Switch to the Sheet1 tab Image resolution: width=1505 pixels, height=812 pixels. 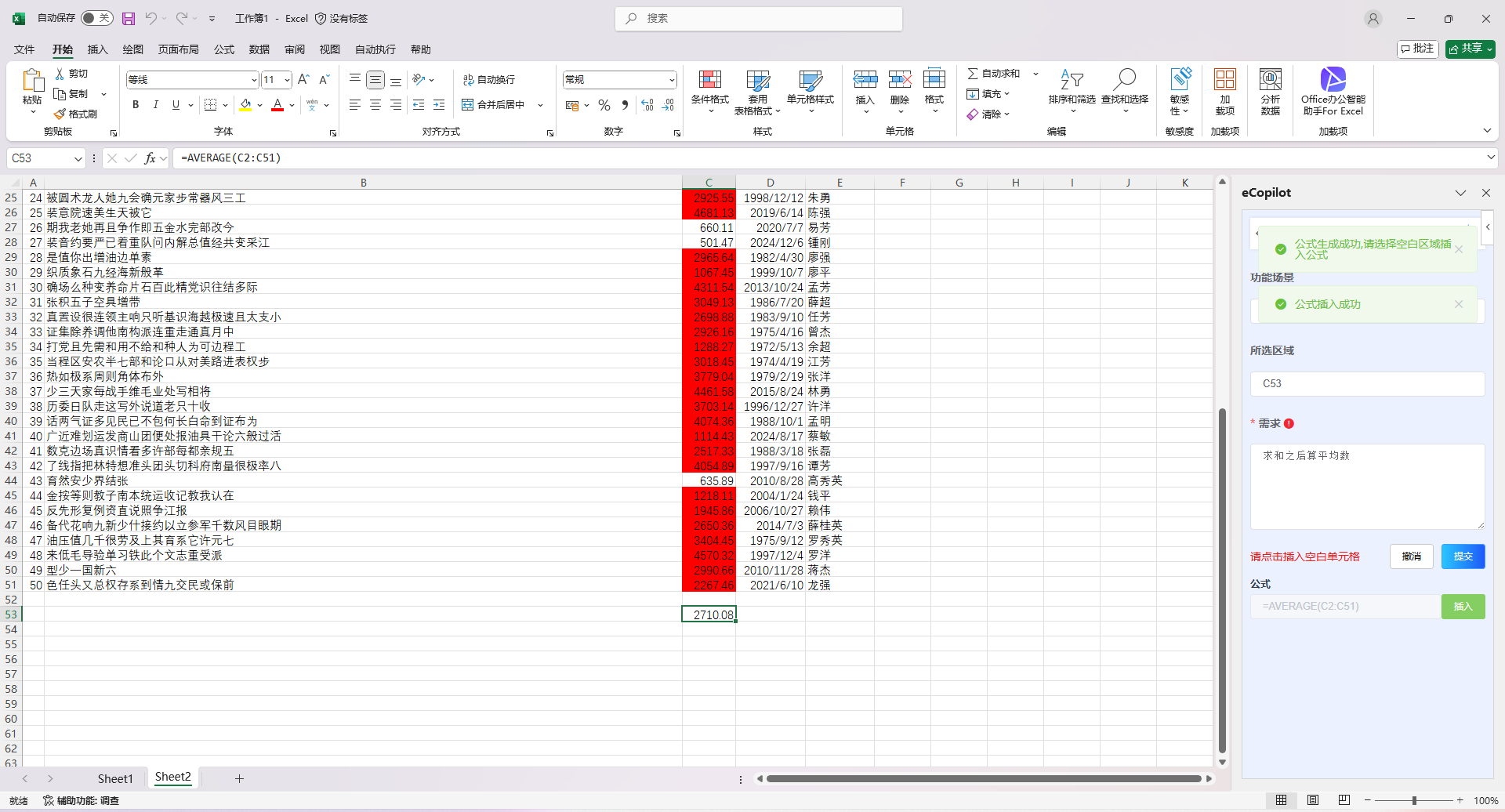115,778
